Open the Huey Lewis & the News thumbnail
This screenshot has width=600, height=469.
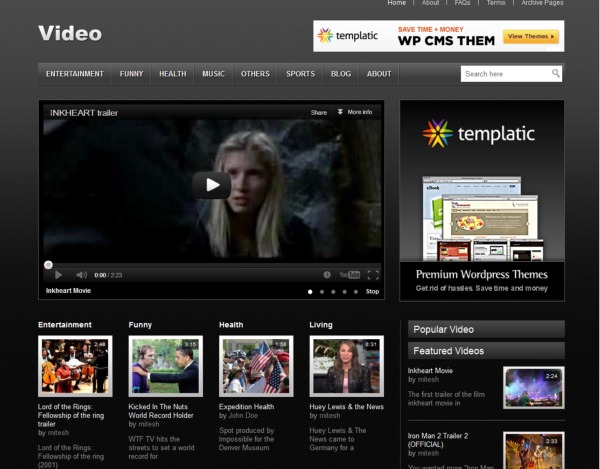coord(347,366)
